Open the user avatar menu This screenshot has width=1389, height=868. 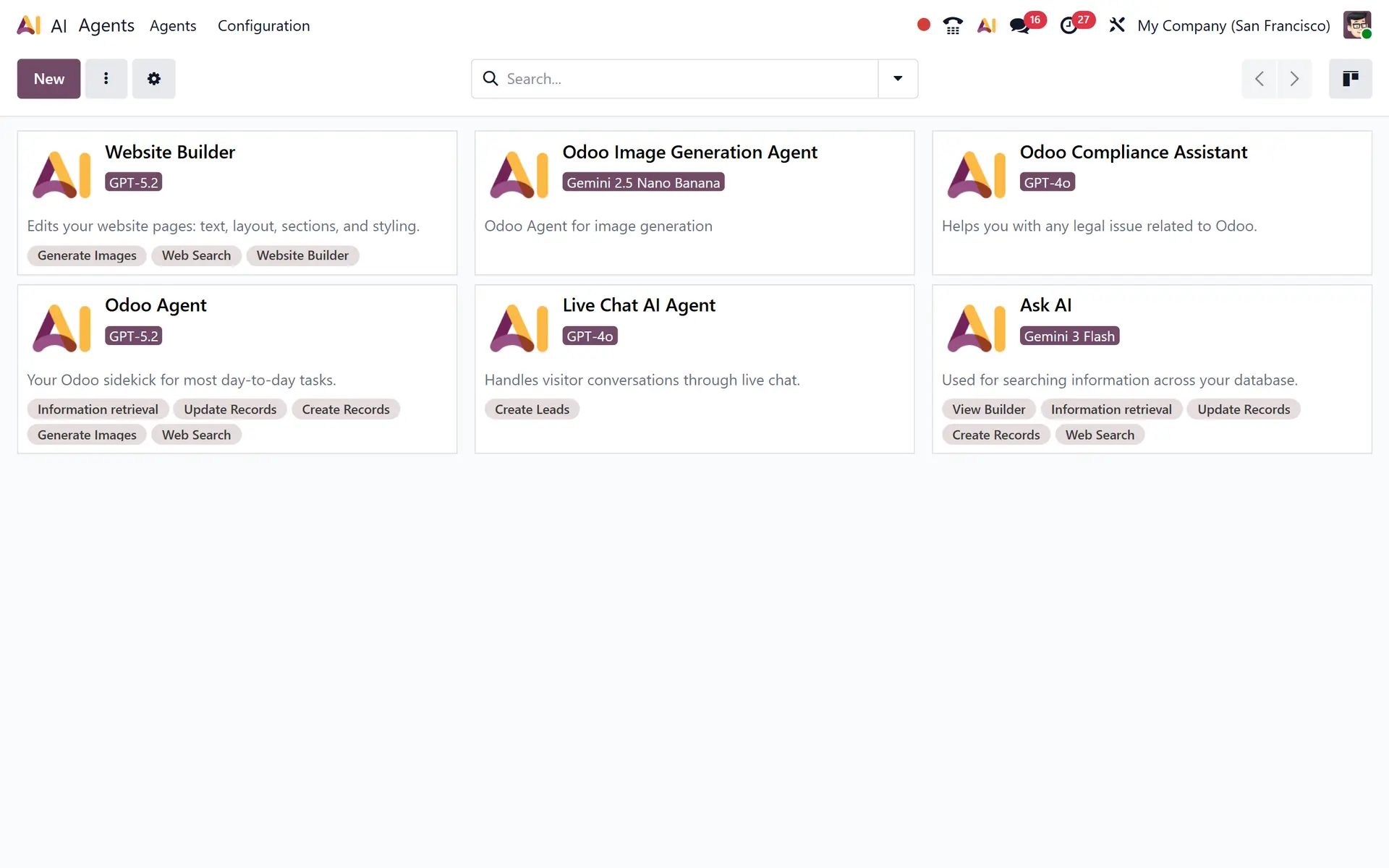click(1357, 25)
